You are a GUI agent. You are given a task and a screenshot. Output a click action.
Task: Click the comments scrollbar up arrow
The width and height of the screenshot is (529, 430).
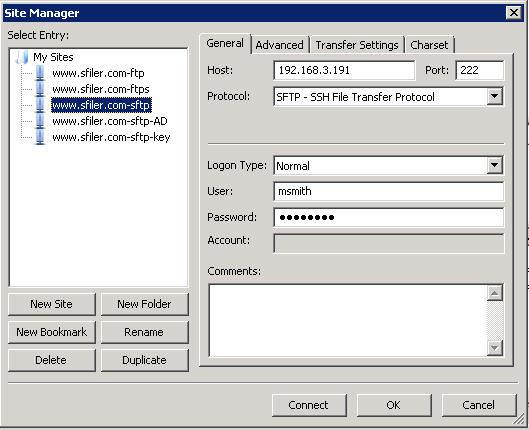495,293
